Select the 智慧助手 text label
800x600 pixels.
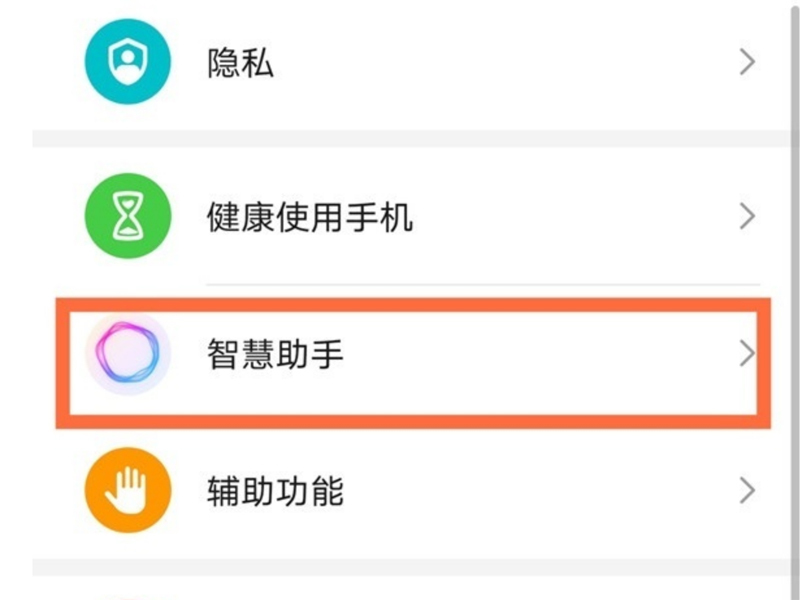click(x=275, y=354)
